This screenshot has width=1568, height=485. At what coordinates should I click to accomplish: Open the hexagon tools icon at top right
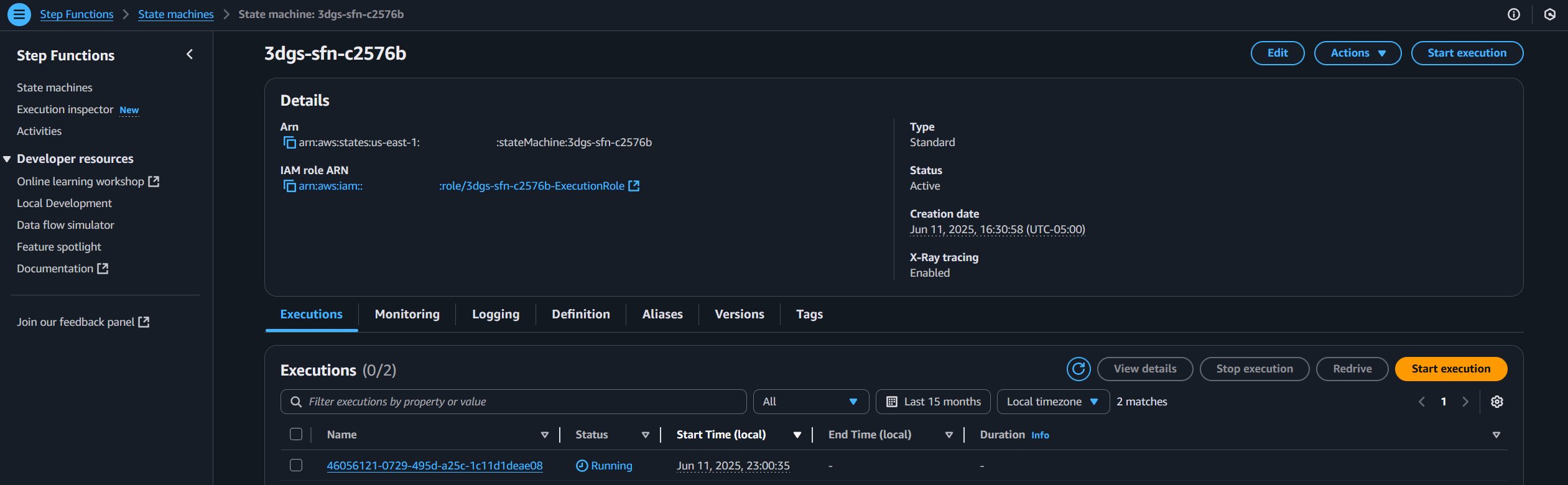coord(1550,14)
